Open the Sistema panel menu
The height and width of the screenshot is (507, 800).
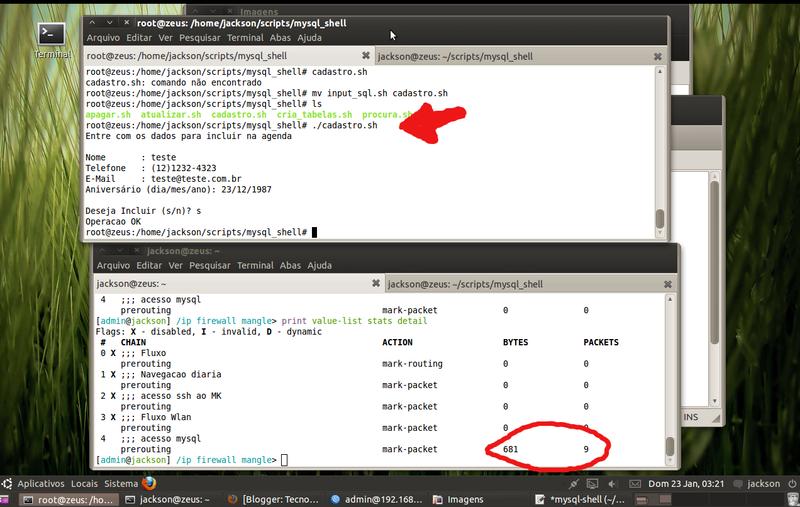point(121,484)
